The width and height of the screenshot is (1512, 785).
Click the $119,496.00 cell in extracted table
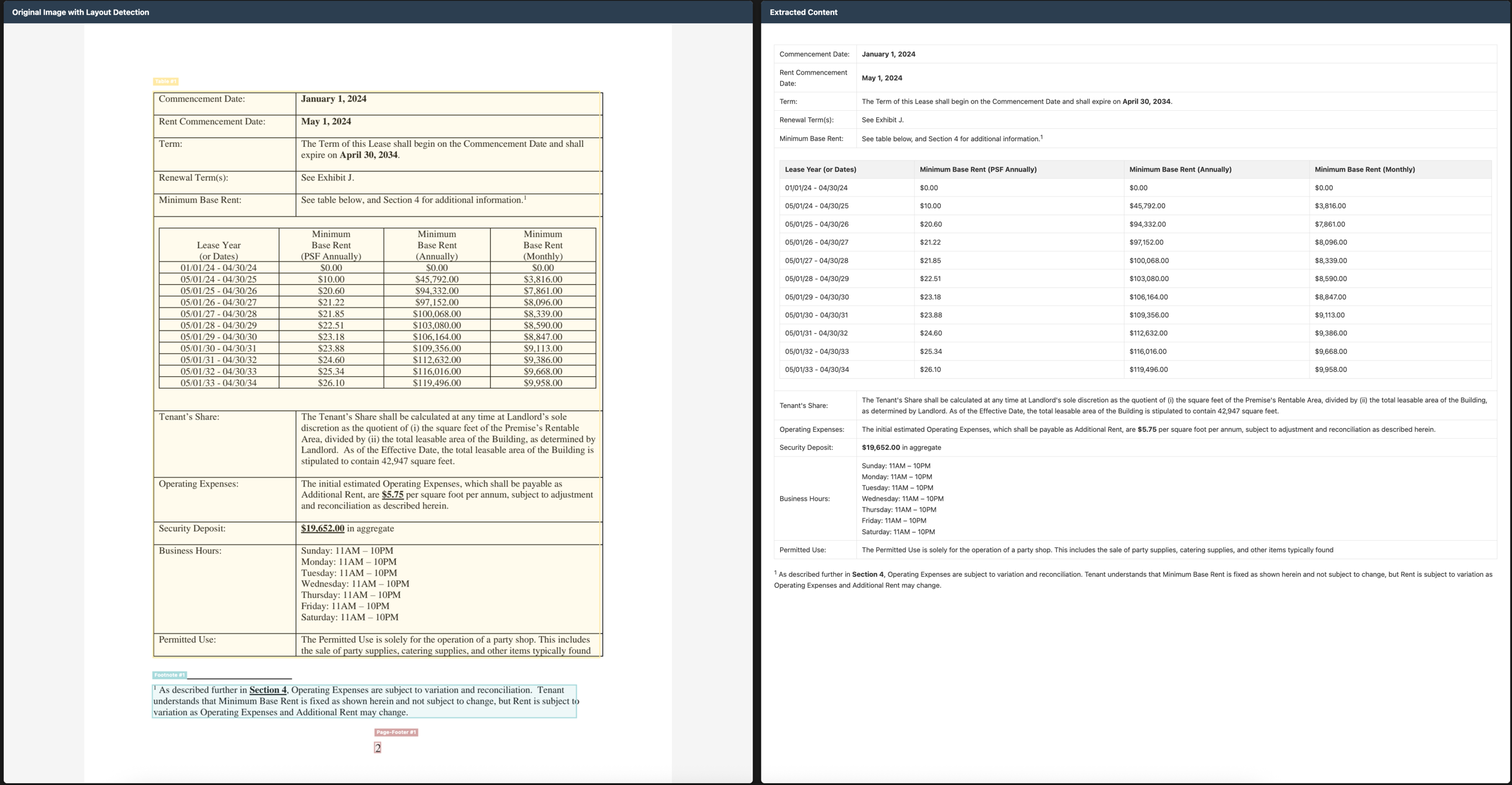pyautogui.click(x=1148, y=370)
